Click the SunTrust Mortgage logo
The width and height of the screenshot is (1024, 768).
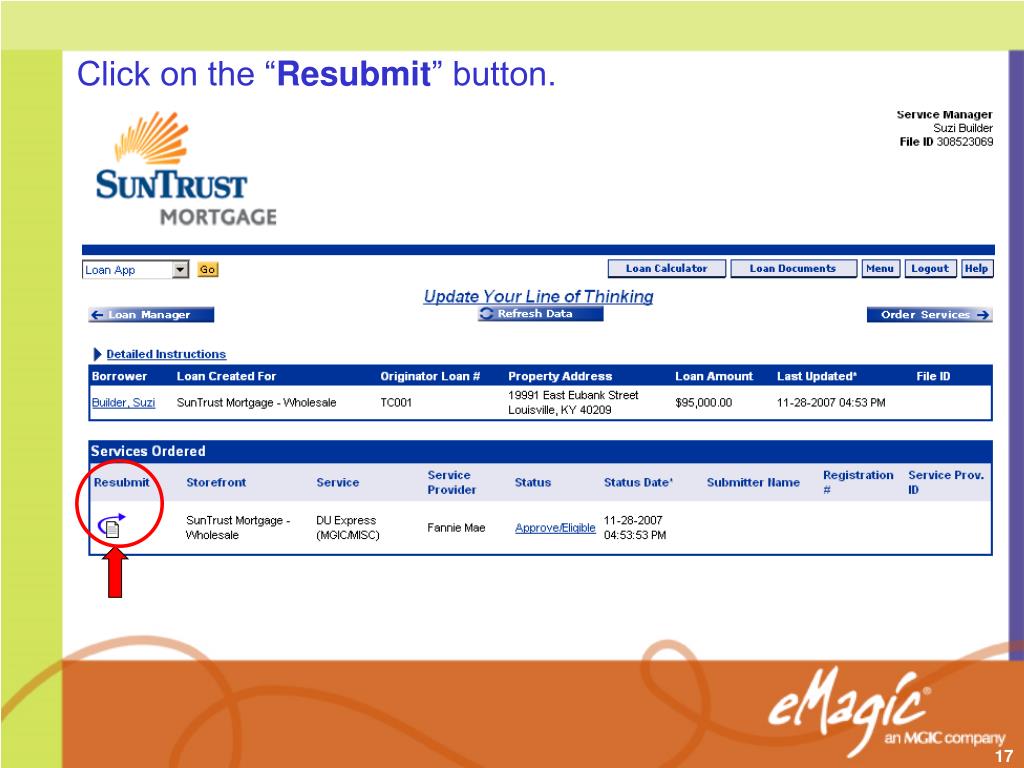(186, 168)
